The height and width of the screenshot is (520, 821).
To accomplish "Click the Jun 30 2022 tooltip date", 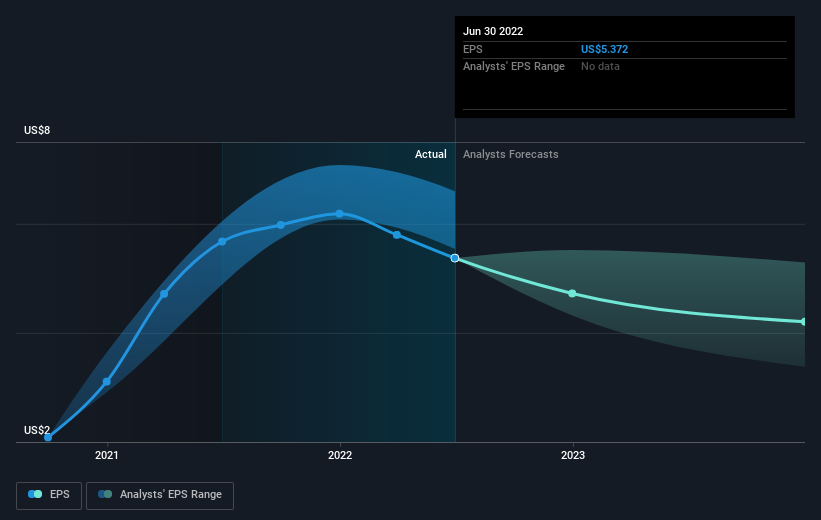I will coord(493,31).
